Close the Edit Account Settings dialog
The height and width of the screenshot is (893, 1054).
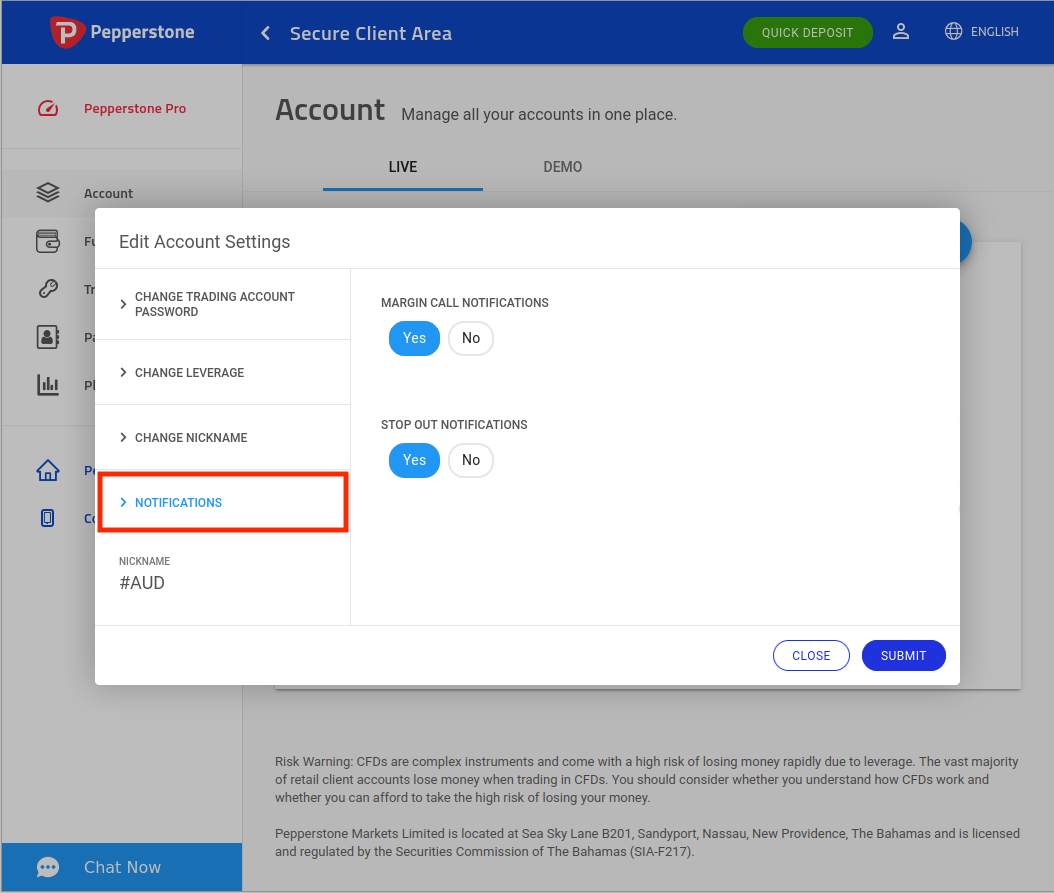[811, 656]
